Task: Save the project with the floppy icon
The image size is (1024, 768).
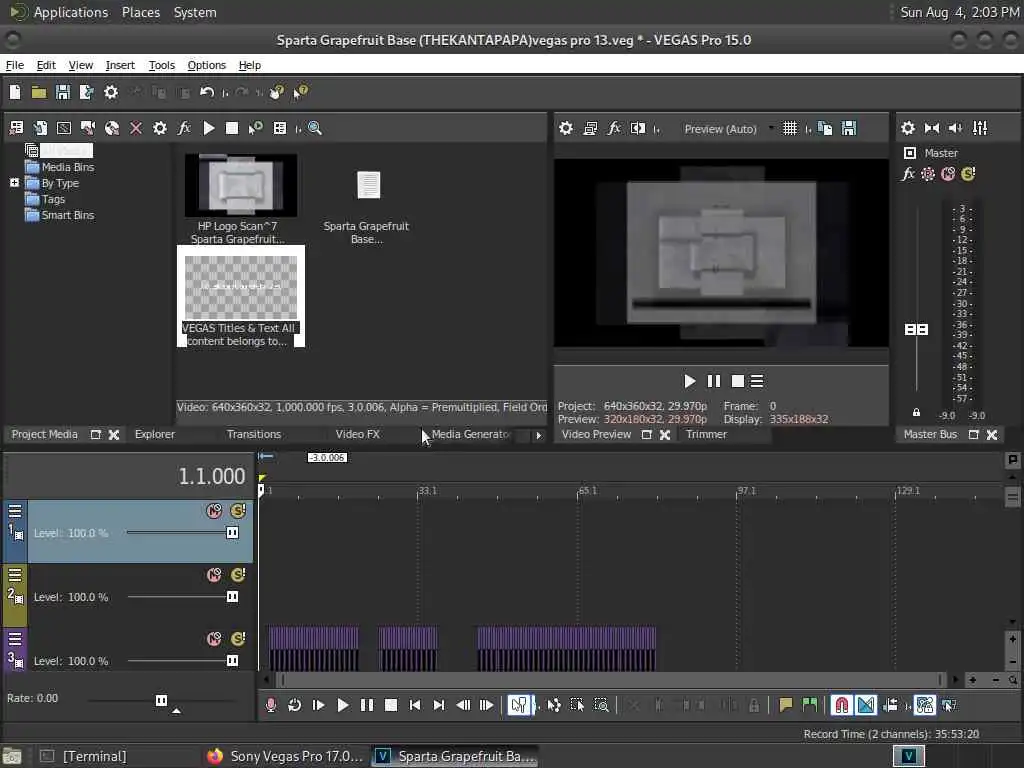Action: point(63,92)
